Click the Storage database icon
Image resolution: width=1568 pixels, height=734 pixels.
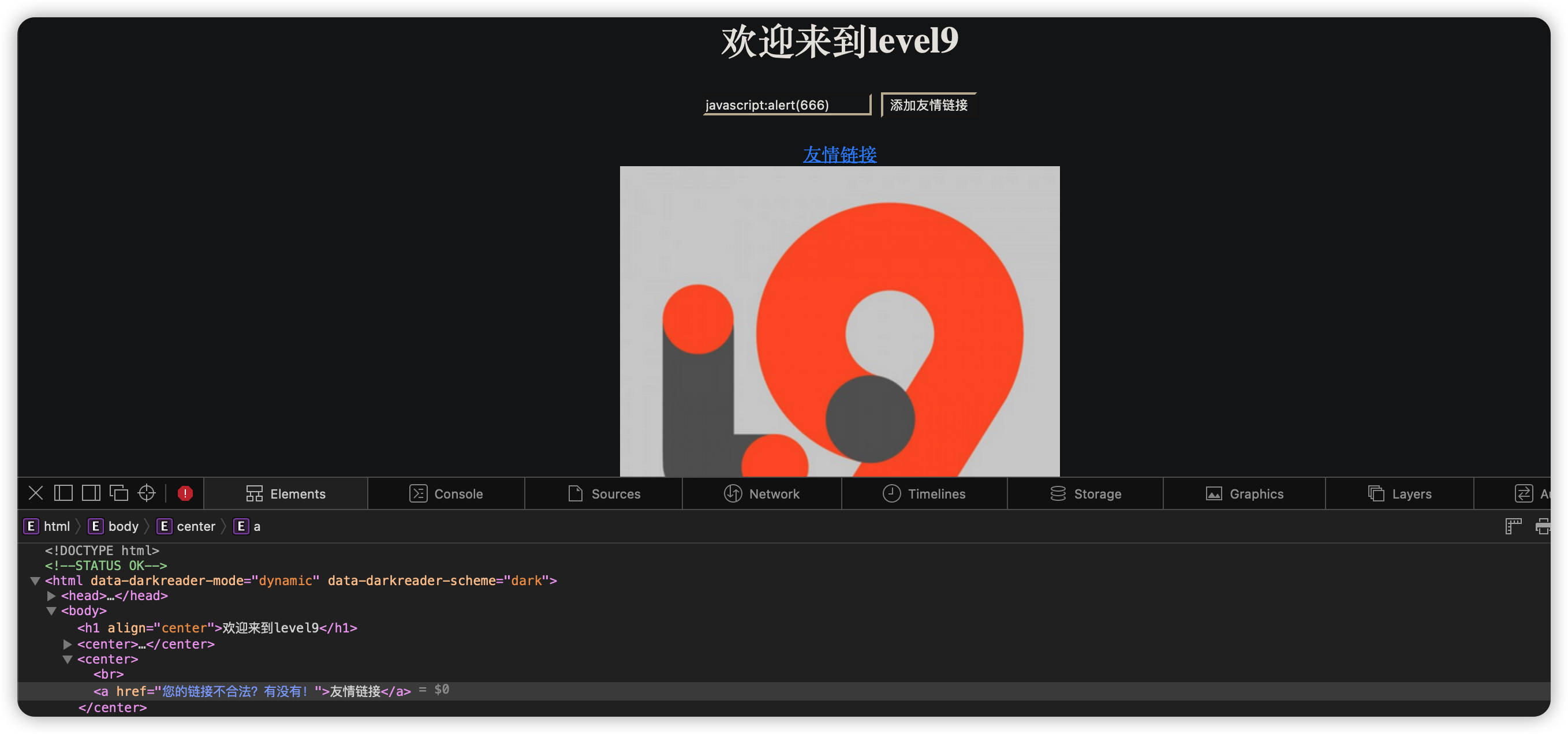click(x=1058, y=493)
